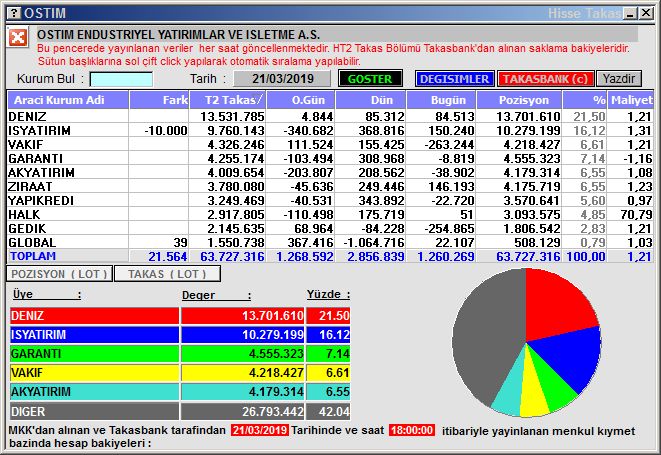Sort by the Maliyet column header
The width and height of the screenshot is (661, 455).
click(631, 100)
